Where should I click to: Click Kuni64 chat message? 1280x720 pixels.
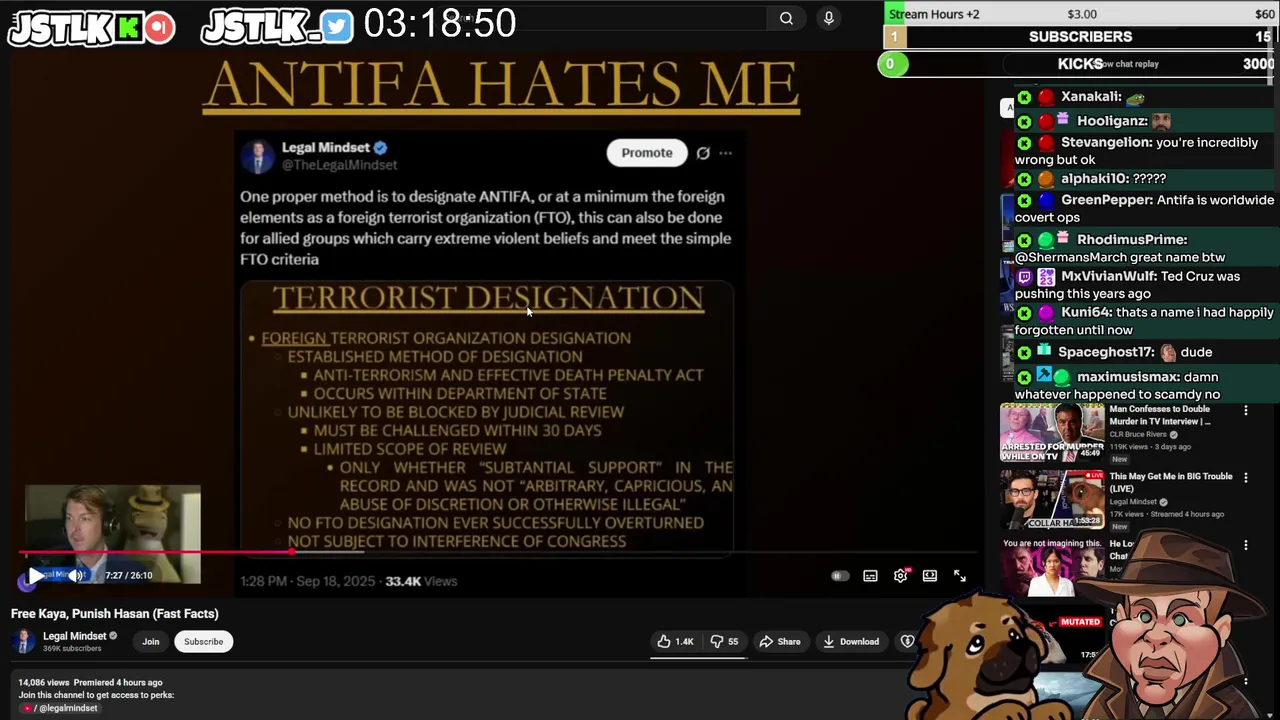point(1145,321)
